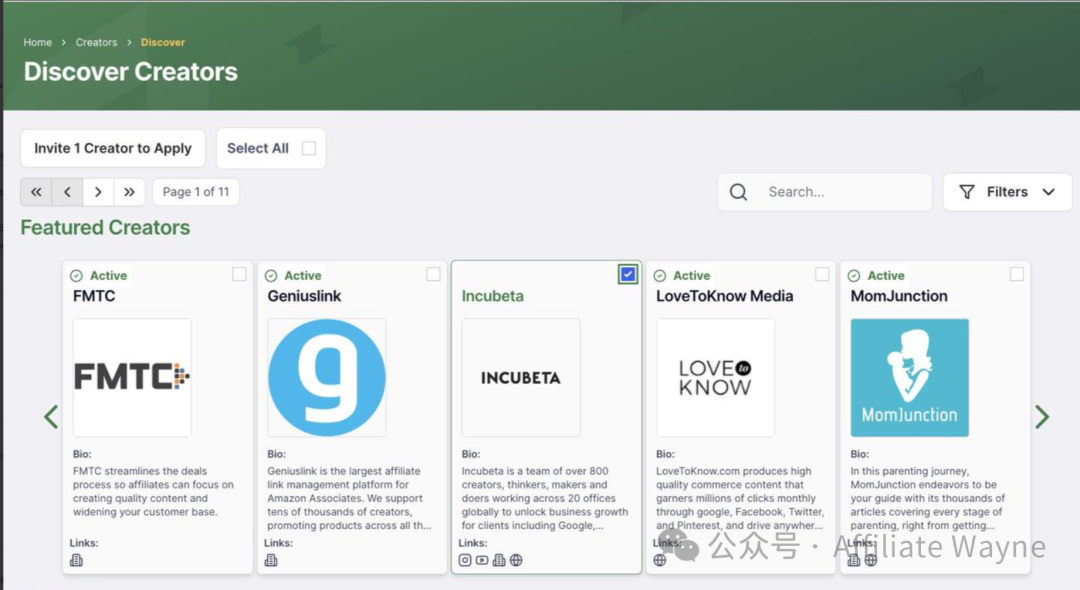Click the Page 1 of 11 indicator
Screen dimensions: 1080x590
[196, 192]
